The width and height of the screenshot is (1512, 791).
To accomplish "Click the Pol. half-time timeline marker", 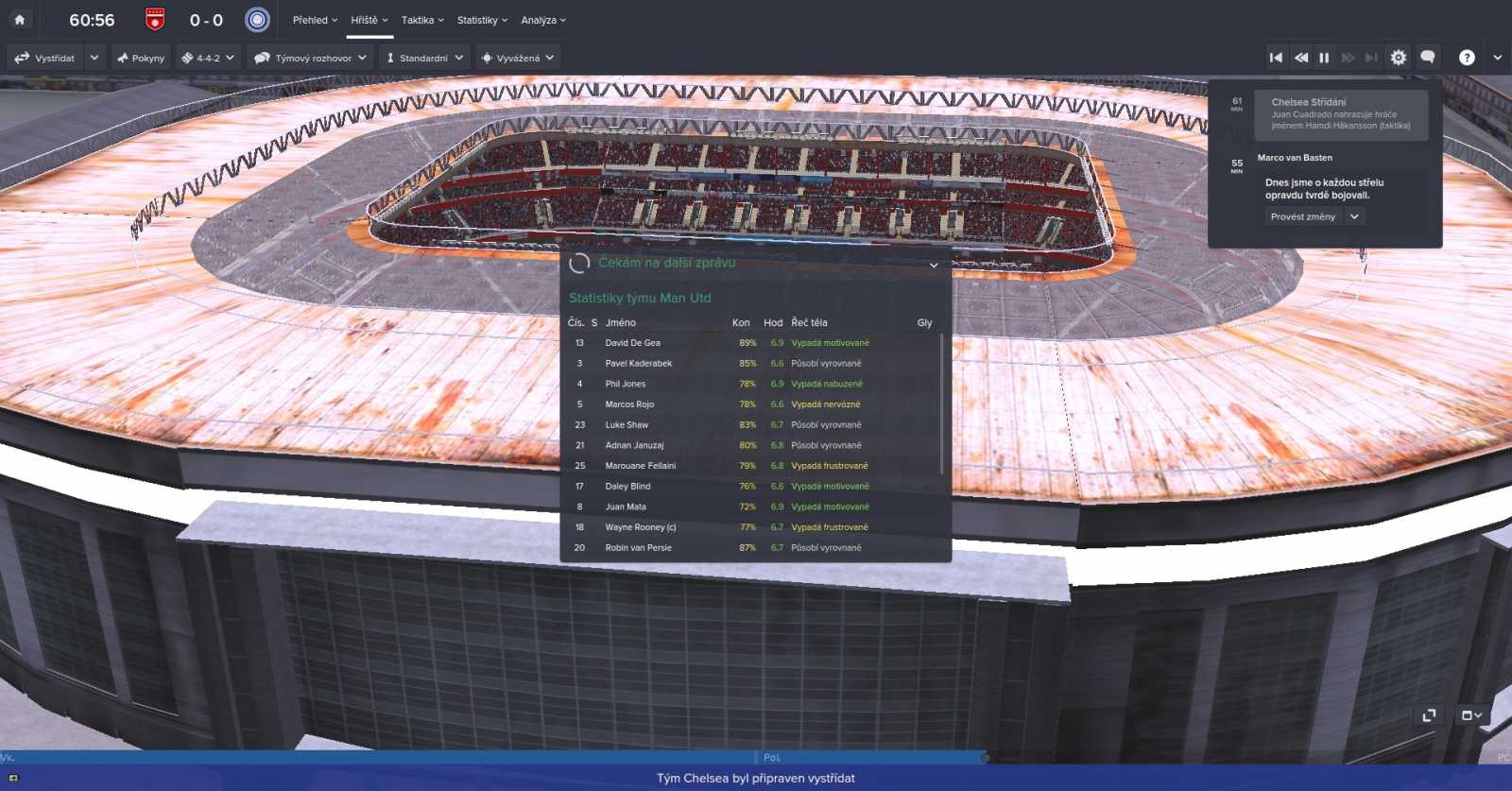I will pos(772,758).
